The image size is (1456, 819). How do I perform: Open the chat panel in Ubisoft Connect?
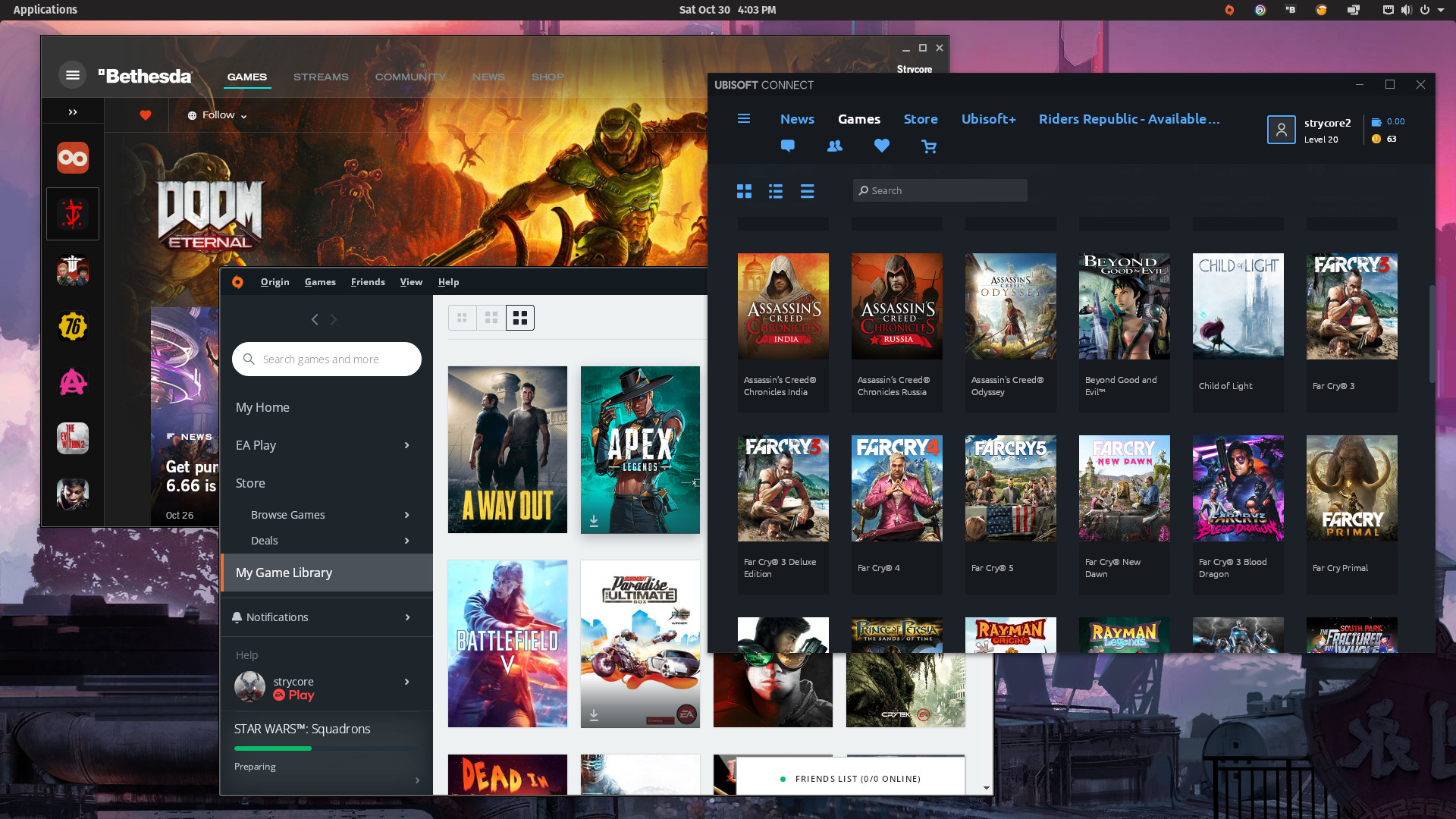[787, 146]
